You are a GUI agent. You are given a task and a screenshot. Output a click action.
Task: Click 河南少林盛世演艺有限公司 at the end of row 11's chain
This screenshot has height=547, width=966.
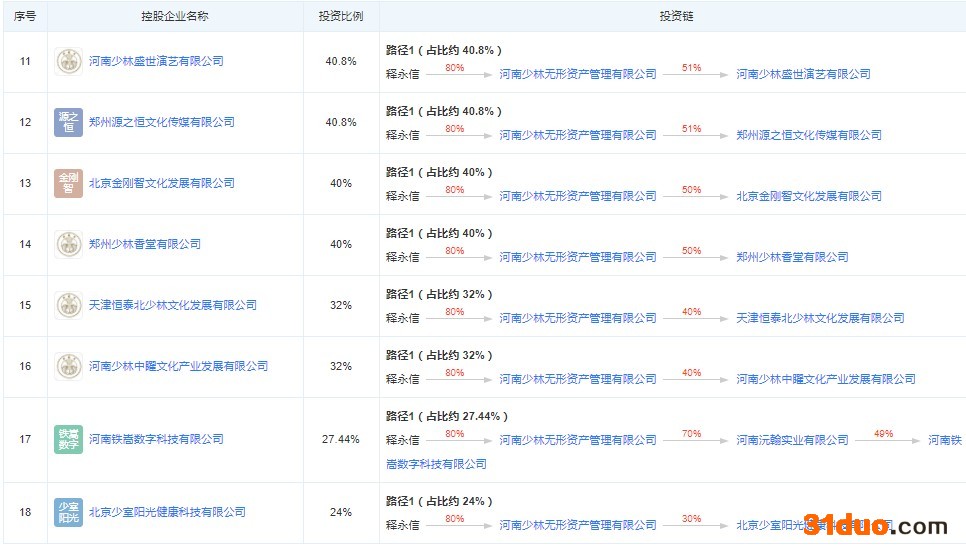click(803, 74)
